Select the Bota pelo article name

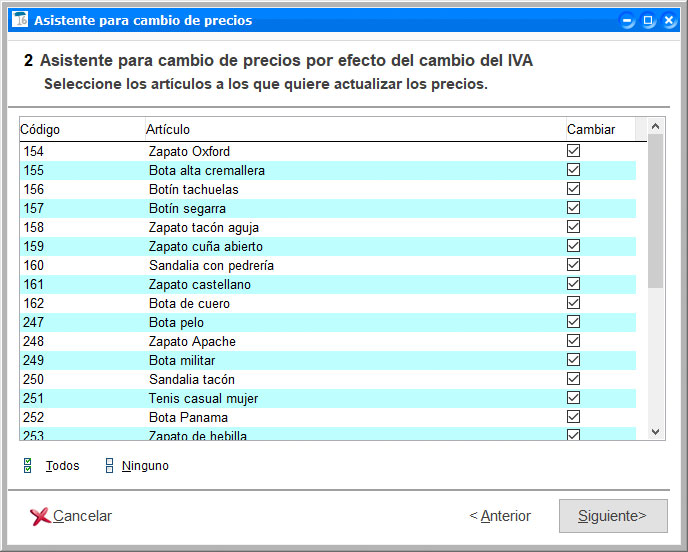(x=176, y=323)
